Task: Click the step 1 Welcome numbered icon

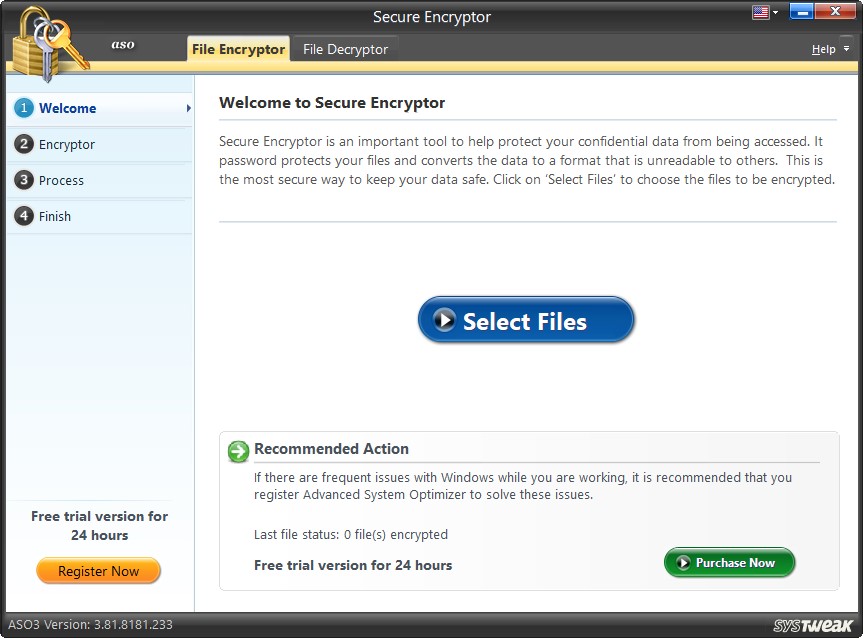Action: (x=23, y=109)
